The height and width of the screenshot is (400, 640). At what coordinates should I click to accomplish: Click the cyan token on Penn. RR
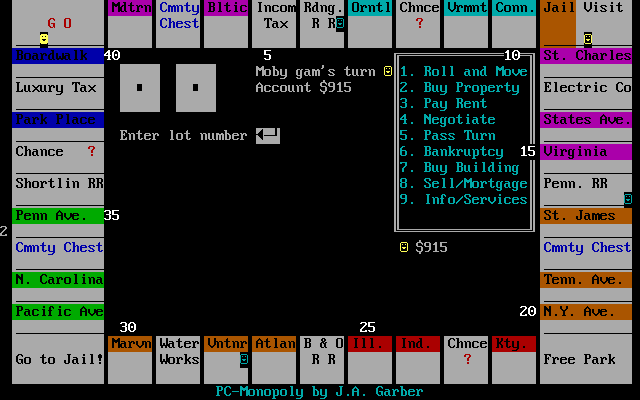coord(628,199)
